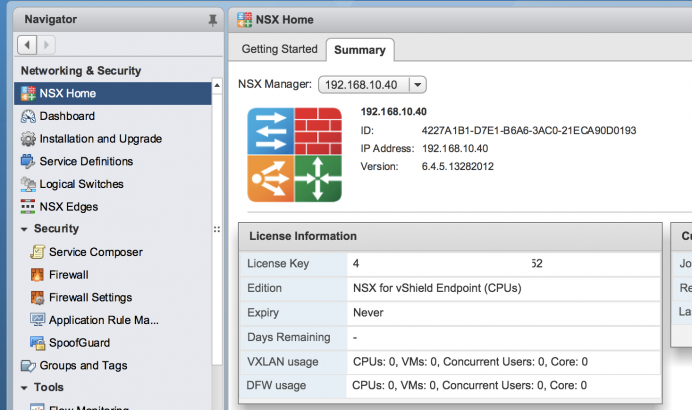The image size is (692, 410).
Task: Click the large NSX logo image
Action: (x=294, y=155)
